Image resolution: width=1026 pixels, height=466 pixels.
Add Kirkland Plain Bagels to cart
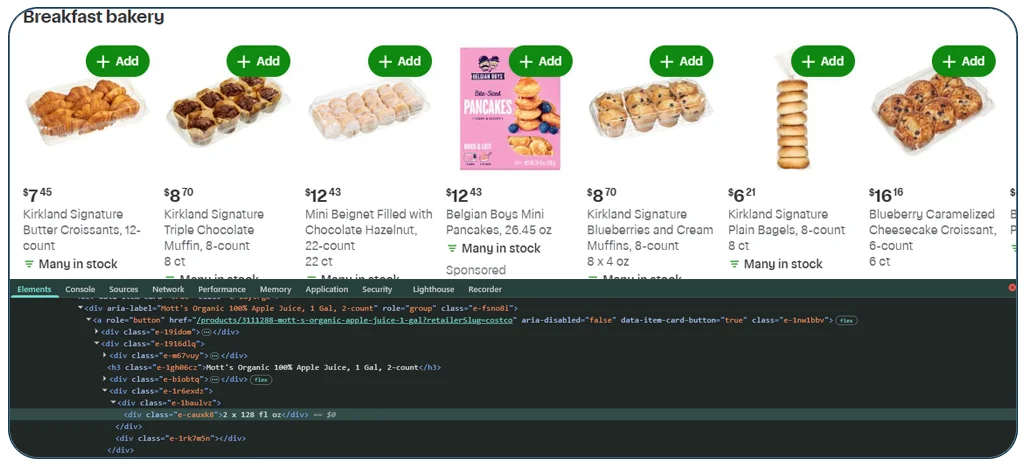click(x=823, y=61)
